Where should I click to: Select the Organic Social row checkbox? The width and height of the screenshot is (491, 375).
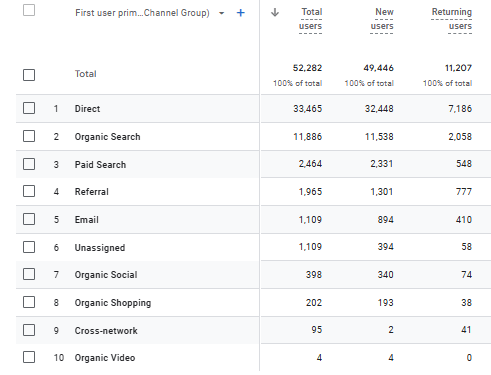(x=29, y=274)
